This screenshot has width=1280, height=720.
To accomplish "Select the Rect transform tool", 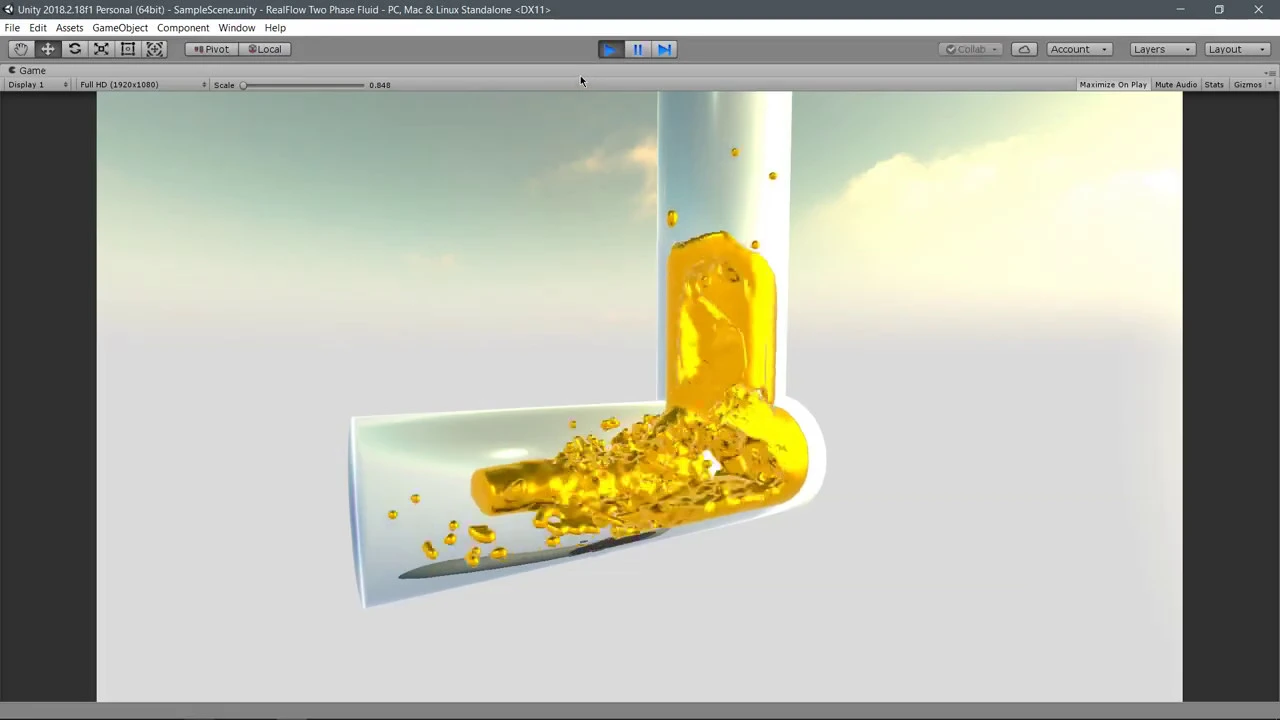I will tap(128, 49).
